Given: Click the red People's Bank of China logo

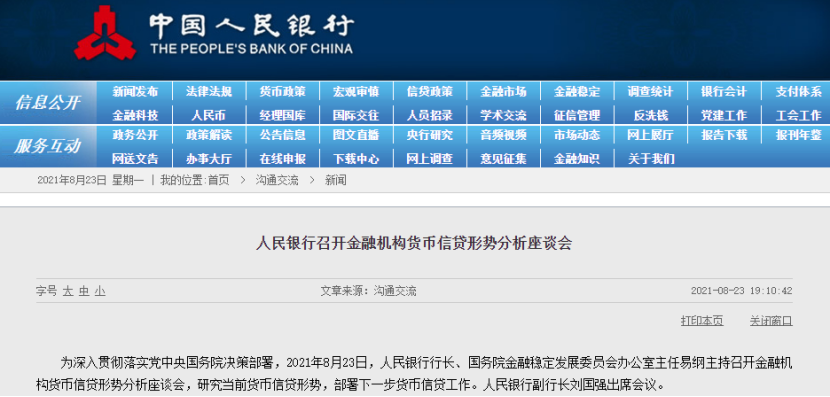Looking at the screenshot, I should point(105,33).
